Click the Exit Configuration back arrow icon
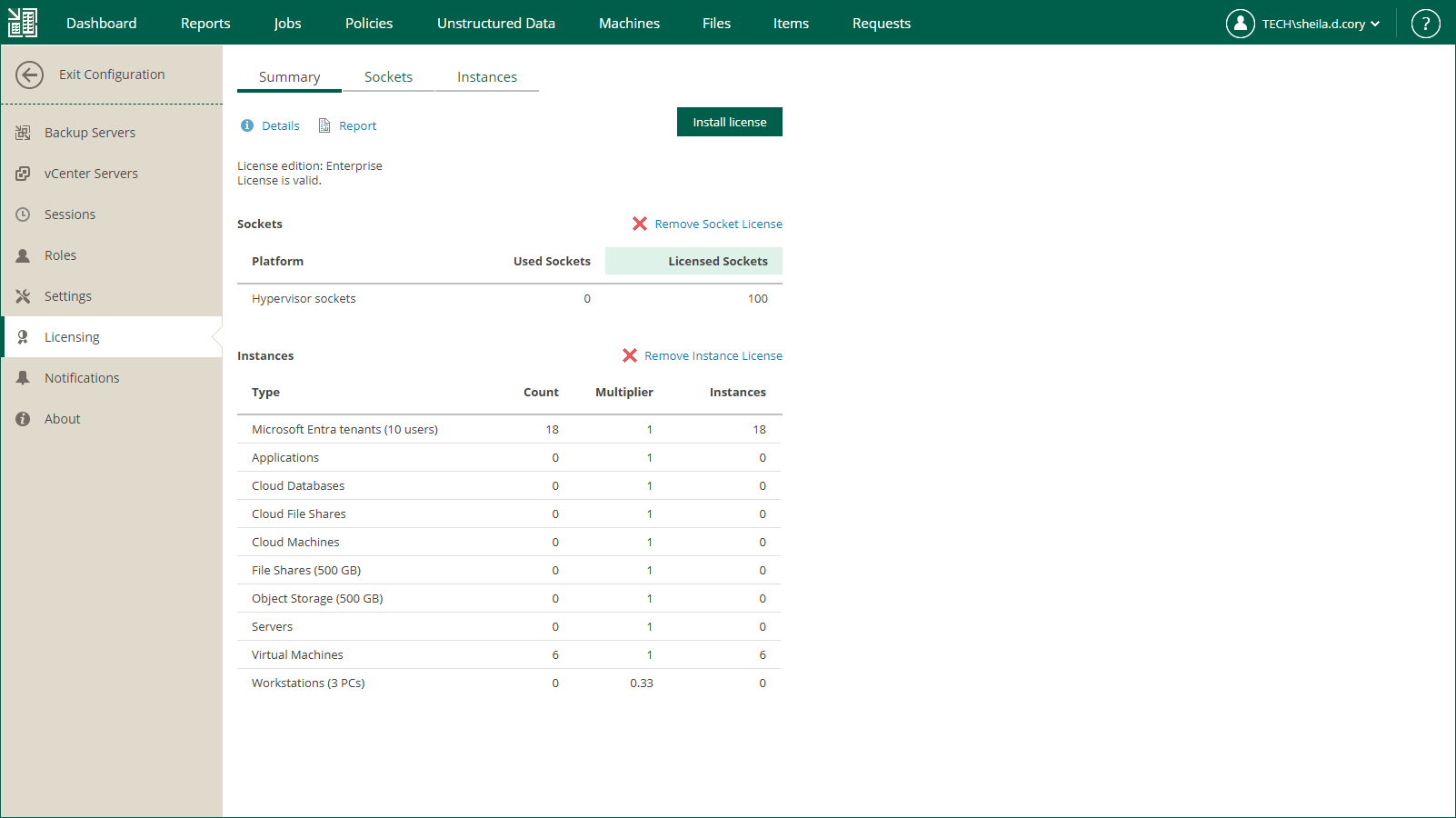The image size is (1456, 818). (29, 75)
